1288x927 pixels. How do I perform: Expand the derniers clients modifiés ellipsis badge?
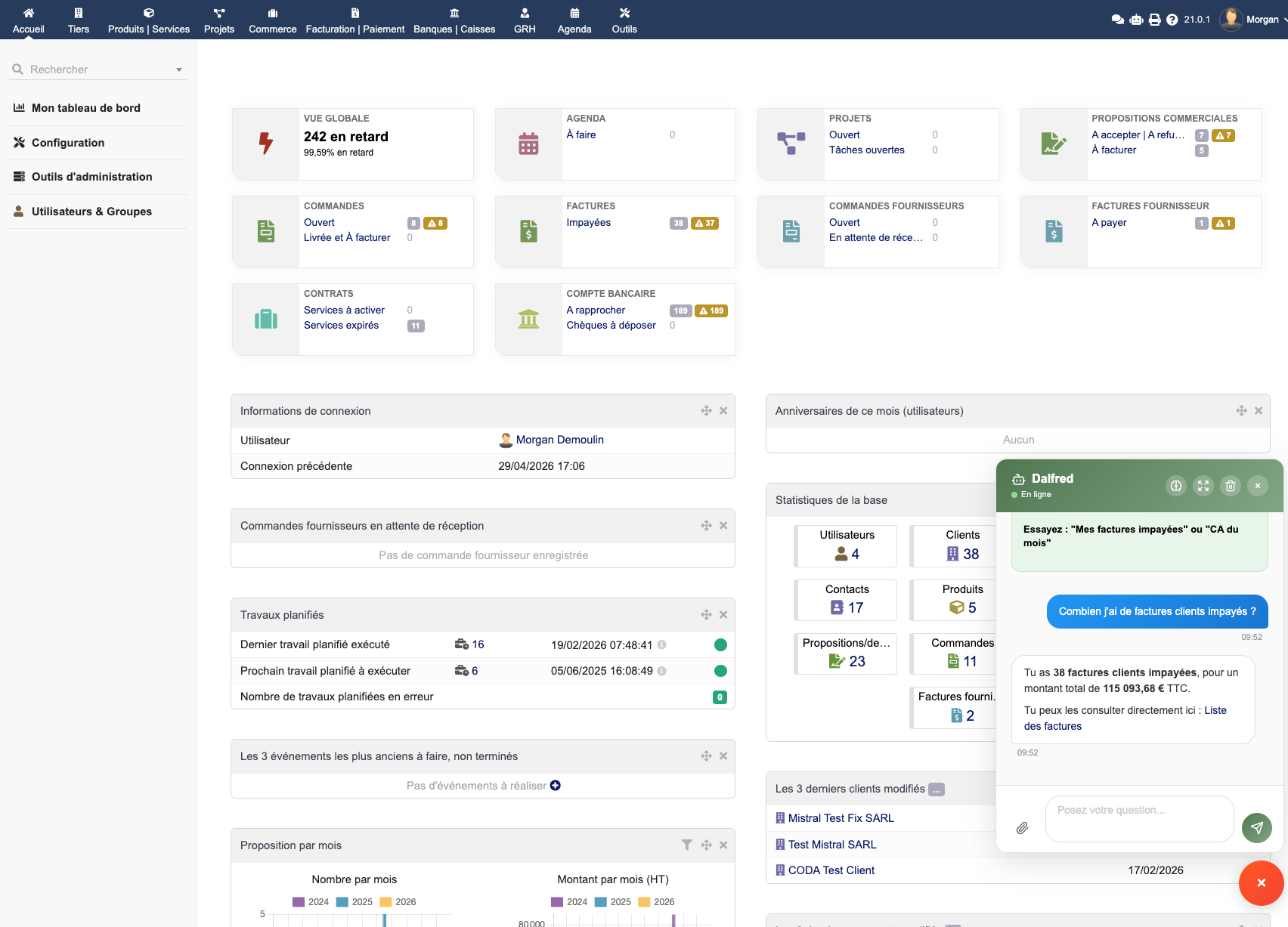[x=937, y=789]
